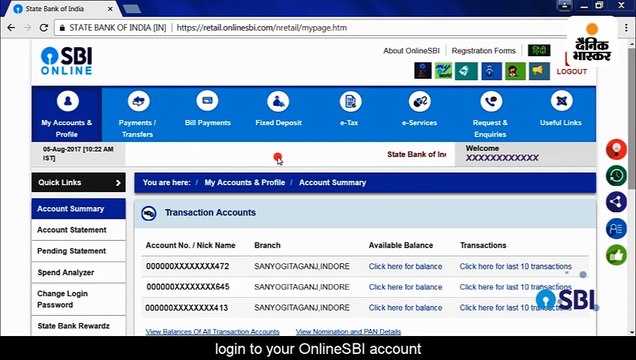The height and width of the screenshot is (360, 636).
Task: Click the green thumbs-up floating icon
Action: [x=616, y=255]
